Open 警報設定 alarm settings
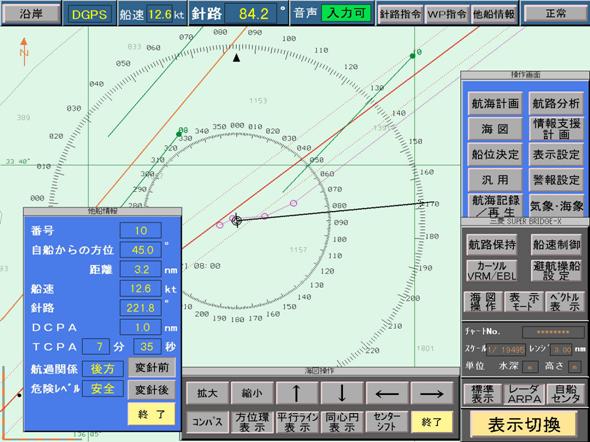The width and height of the screenshot is (590, 442). pyautogui.click(x=556, y=180)
